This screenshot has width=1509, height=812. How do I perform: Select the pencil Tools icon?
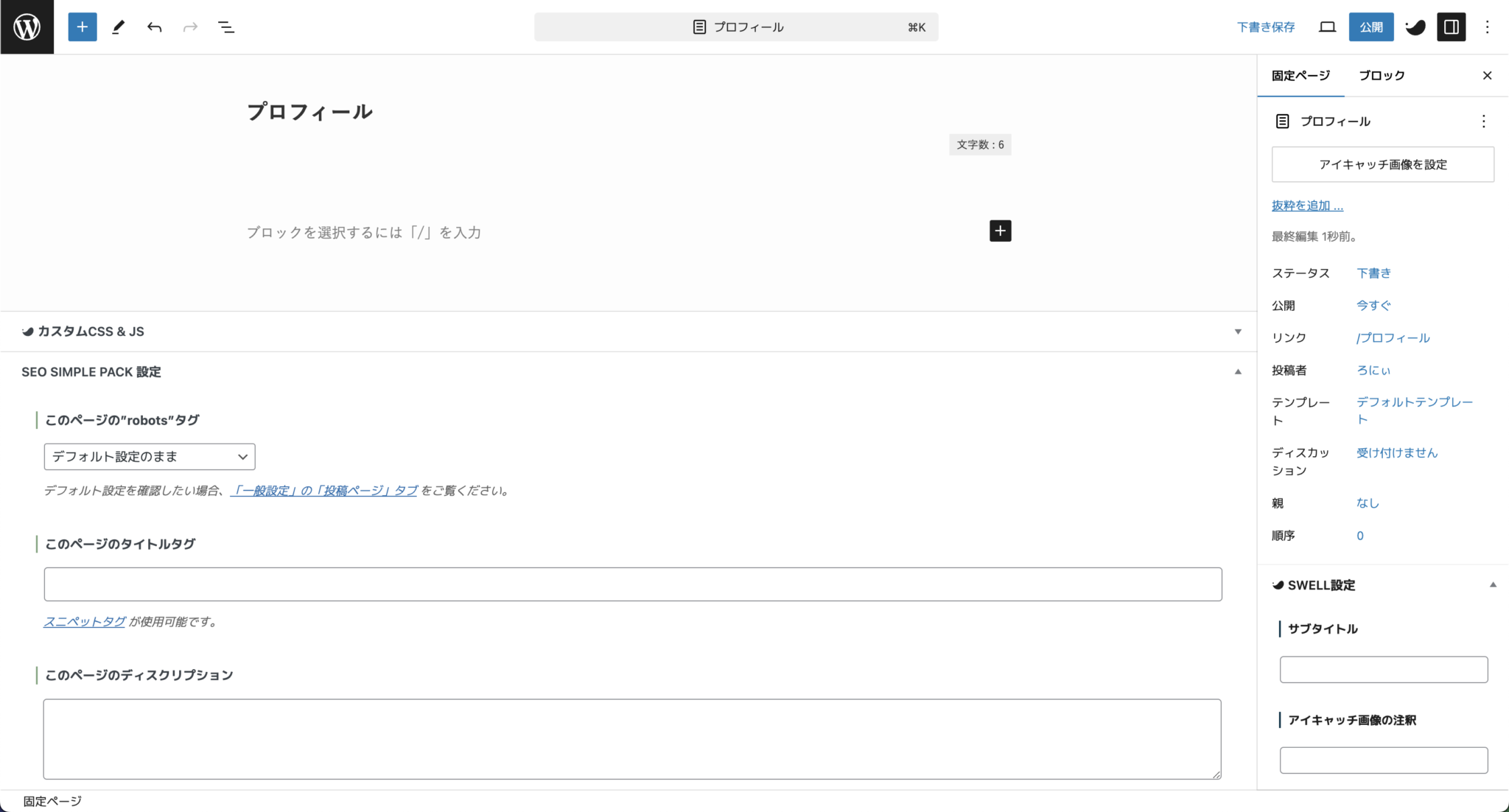[118, 27]
